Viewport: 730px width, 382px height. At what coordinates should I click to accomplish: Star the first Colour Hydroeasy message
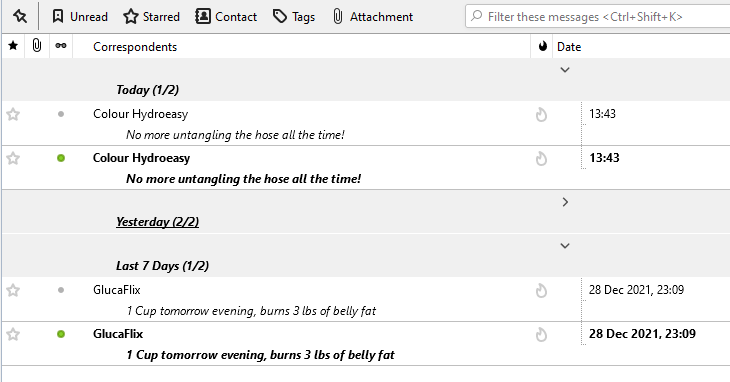click(13, 114)
